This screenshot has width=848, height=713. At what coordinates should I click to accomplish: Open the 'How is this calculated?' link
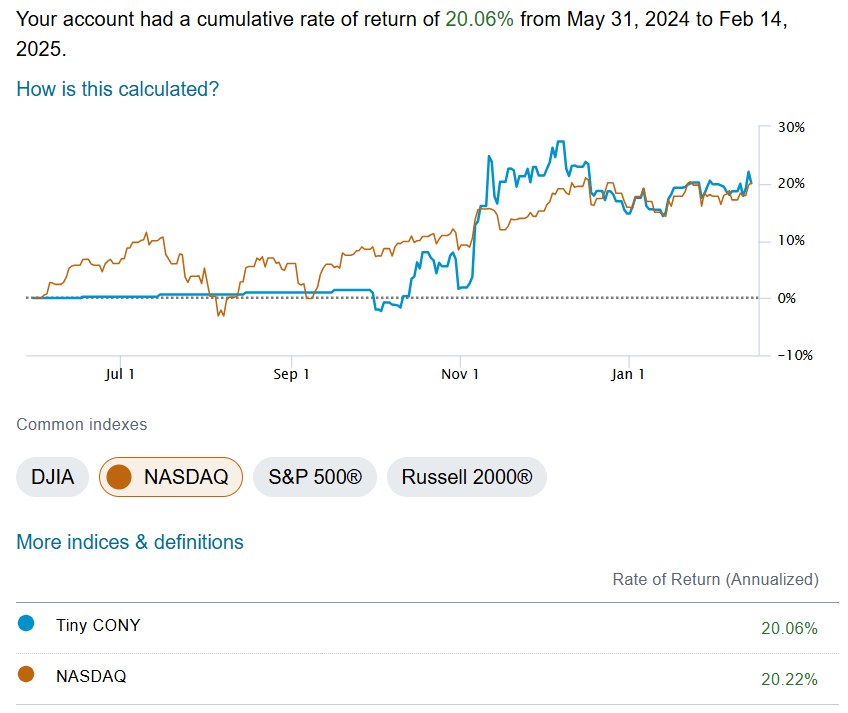tap(117, 89)
